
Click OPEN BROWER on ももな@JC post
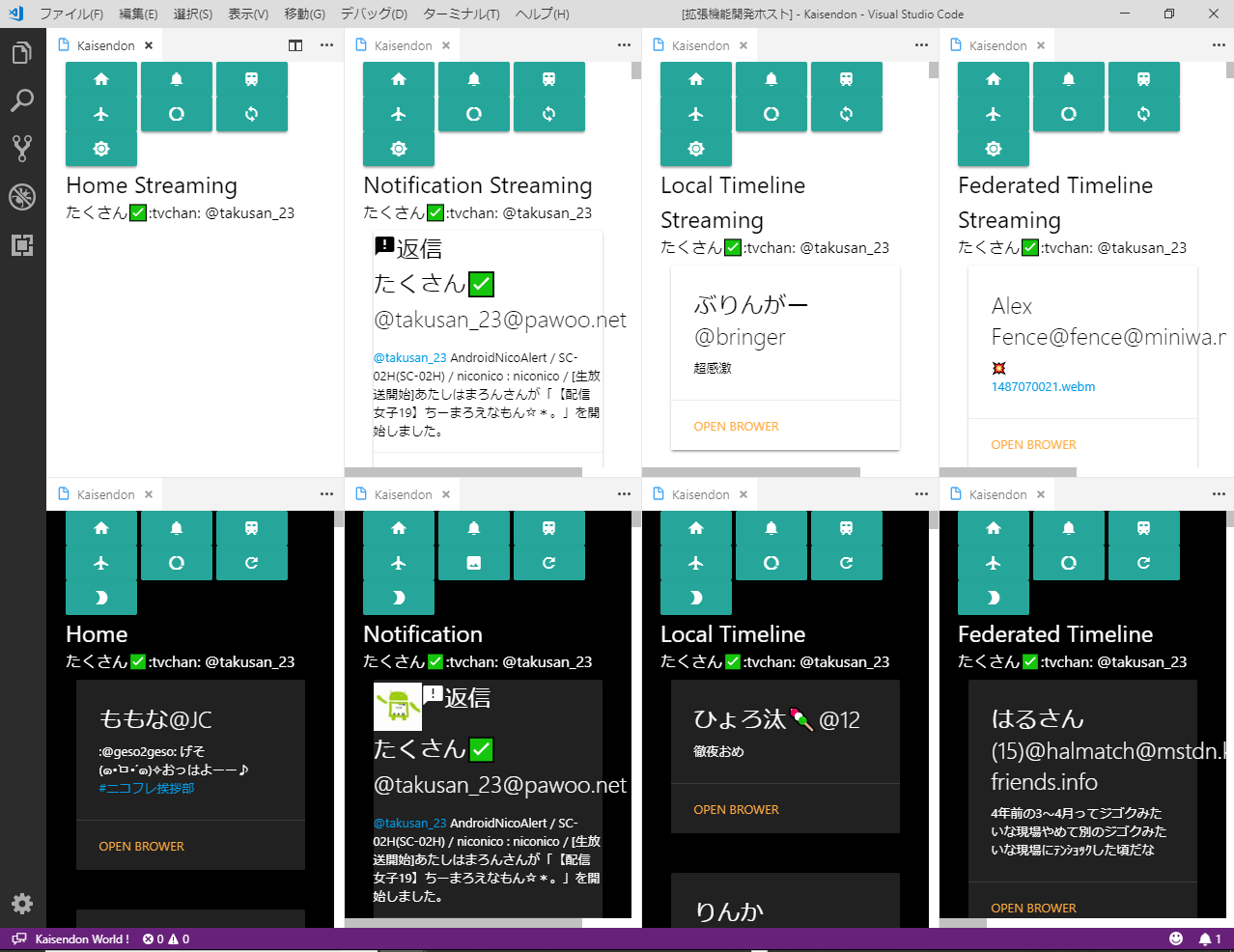point(141,847)
